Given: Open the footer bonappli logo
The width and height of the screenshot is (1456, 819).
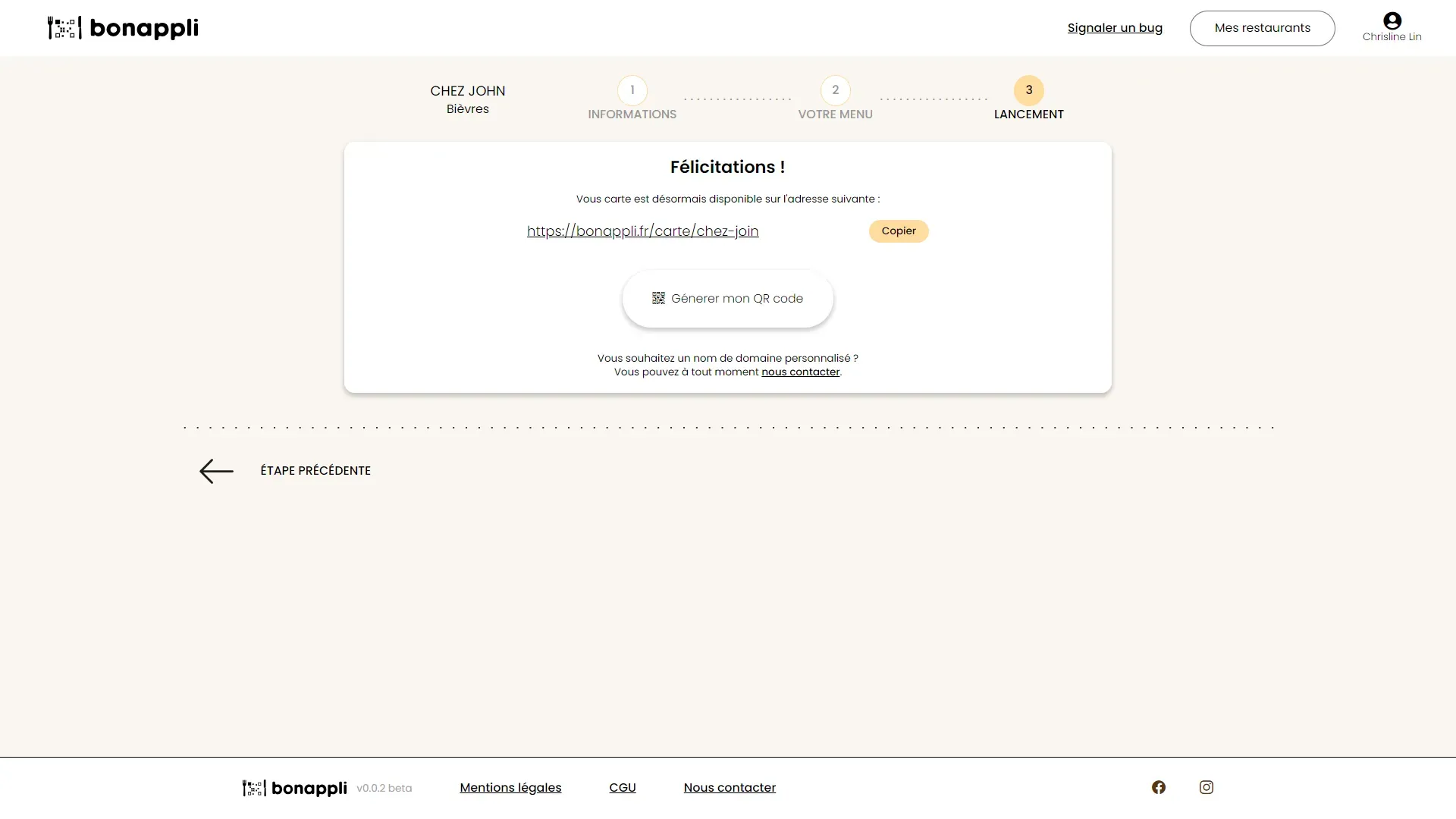Looking at the screenshot, I should [295, 788].
